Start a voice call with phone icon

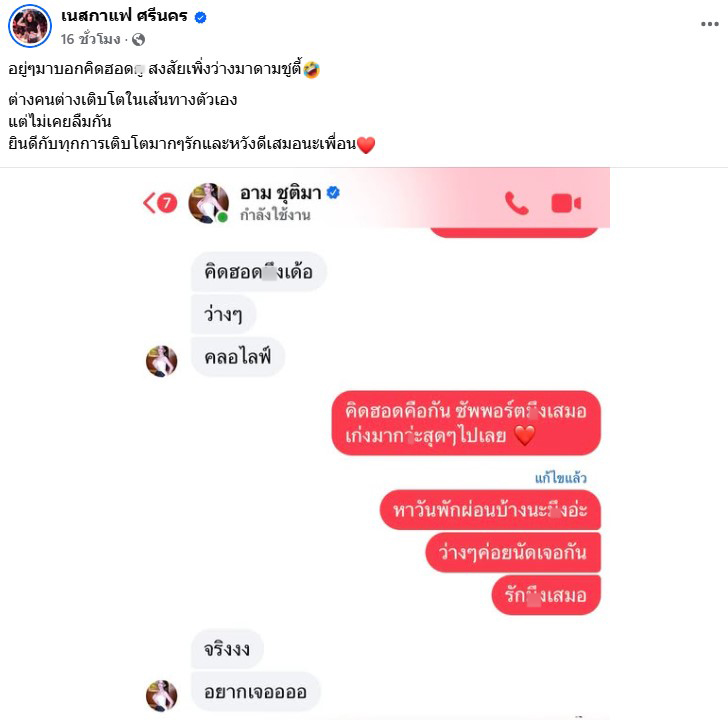(516, 203)
